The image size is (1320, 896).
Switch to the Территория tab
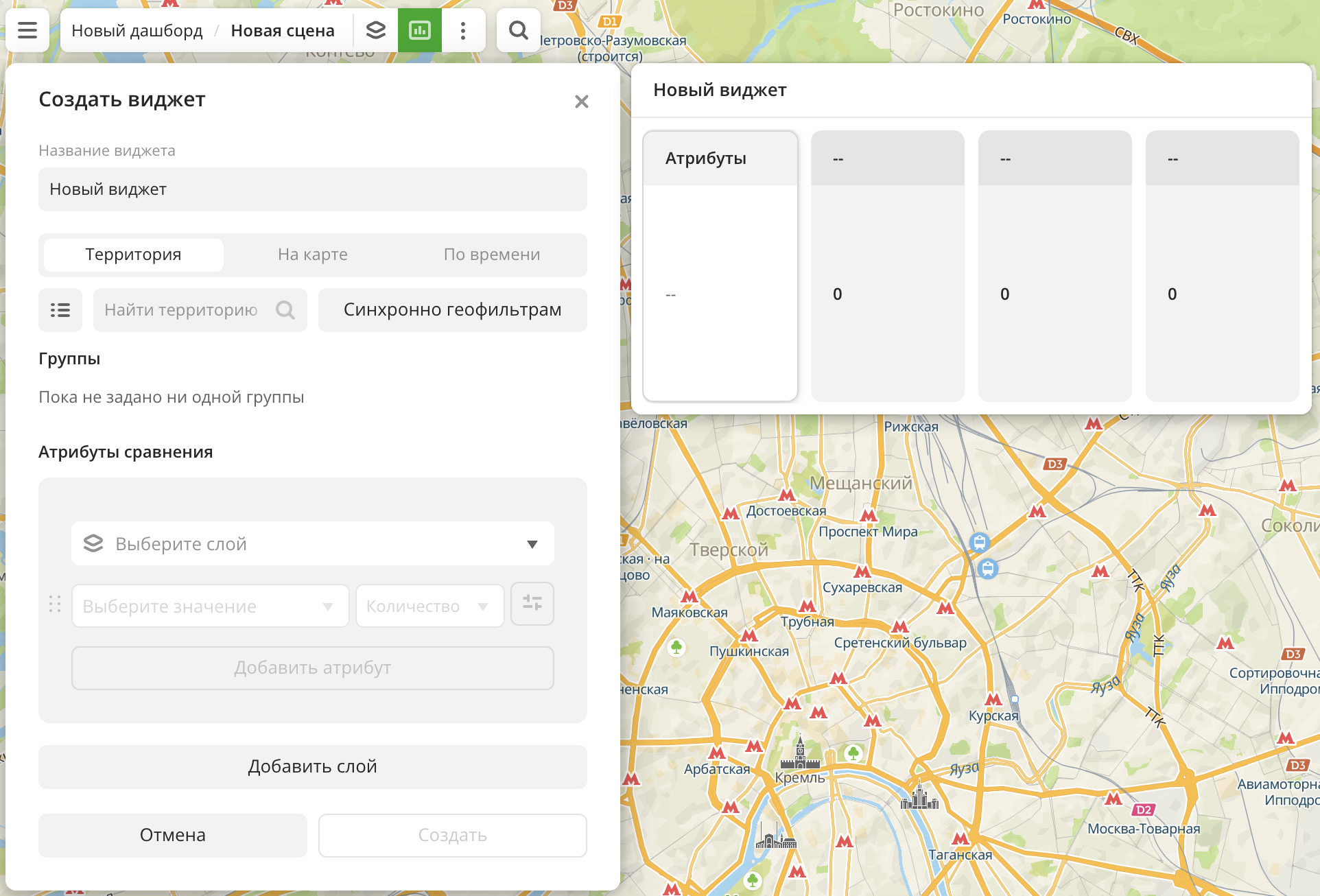coord(133,255)
